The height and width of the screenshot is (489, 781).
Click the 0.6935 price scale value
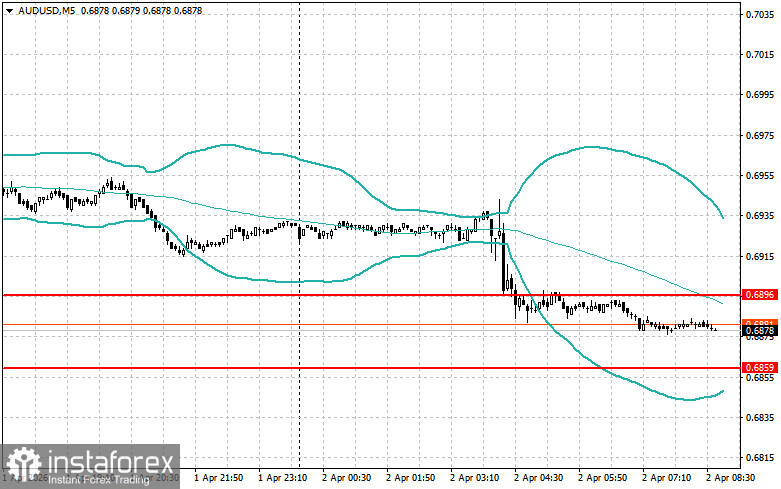coord(760,216)
